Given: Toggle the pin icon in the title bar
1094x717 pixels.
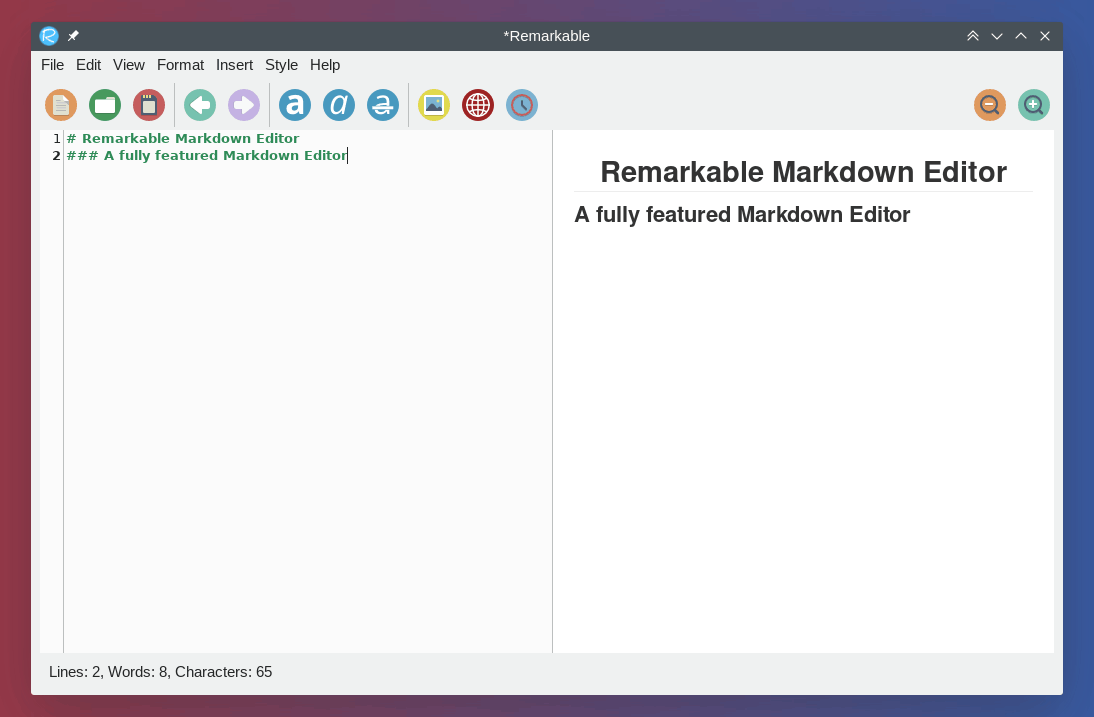Looking at the screenshot, I should (73, 36).
